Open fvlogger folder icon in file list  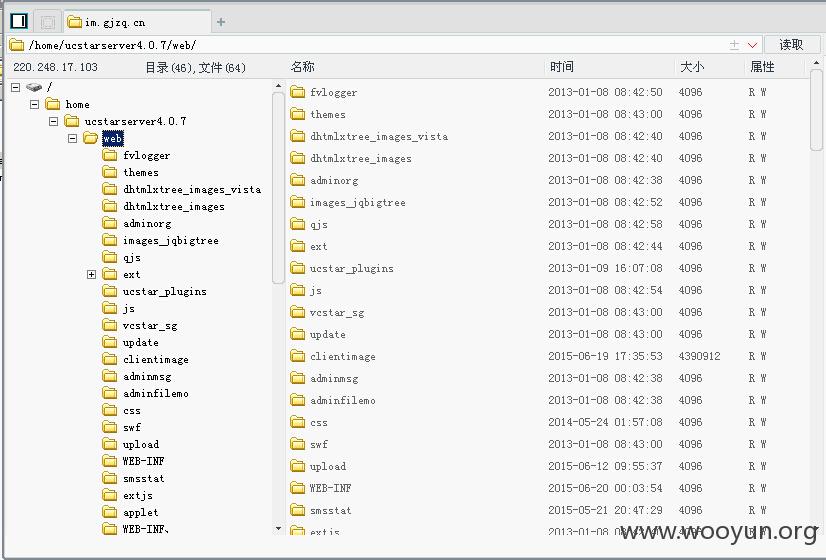tap(298, 92)
